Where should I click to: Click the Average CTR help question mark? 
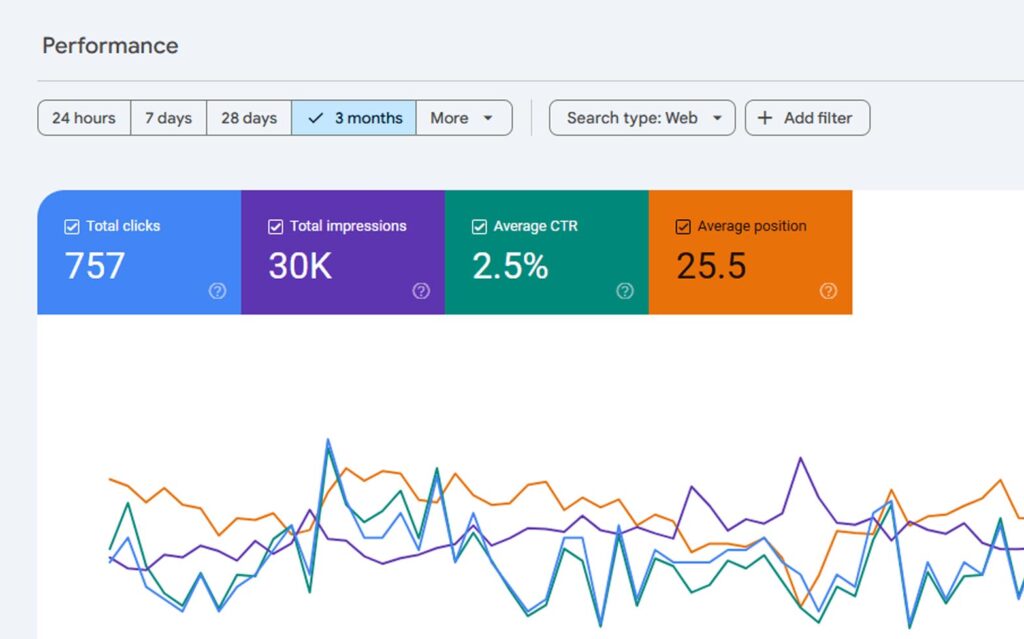point(625,291)
